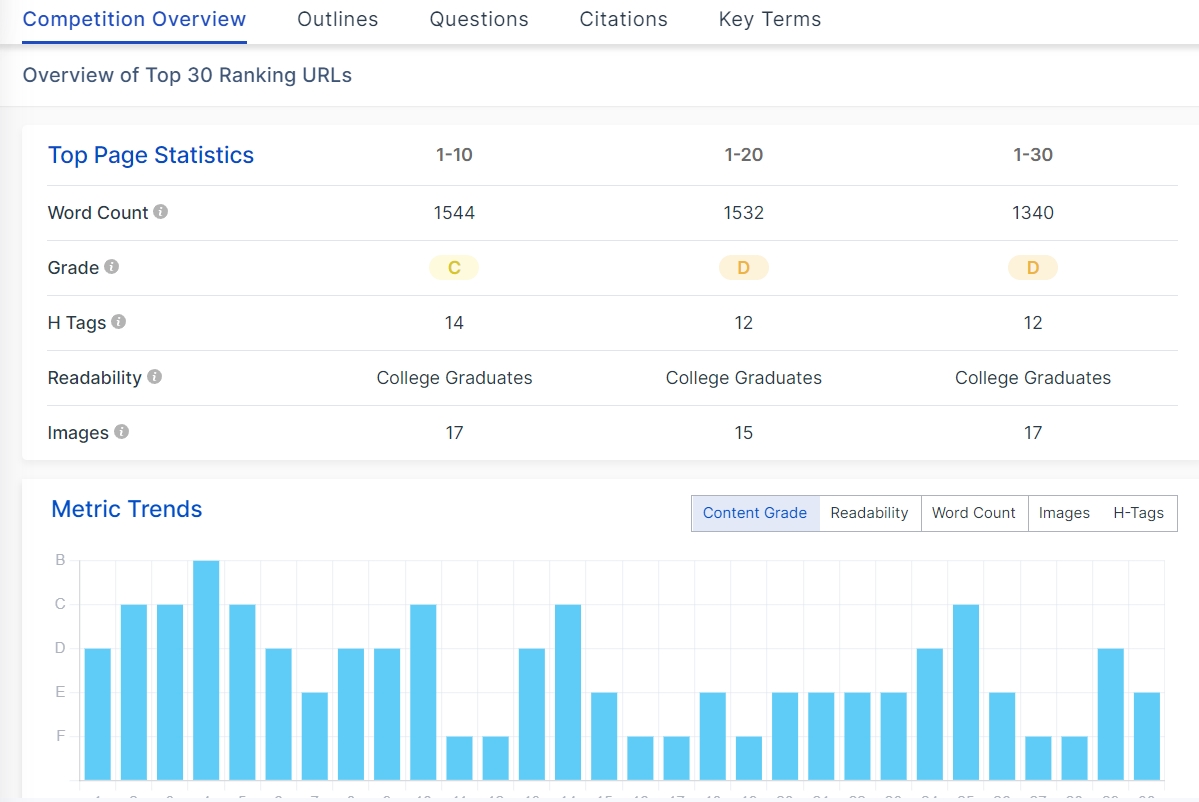The width and height of the screenshot is (1199, 802).
Task: Click the info icon next to Grade
Action: tap(112, 267)
